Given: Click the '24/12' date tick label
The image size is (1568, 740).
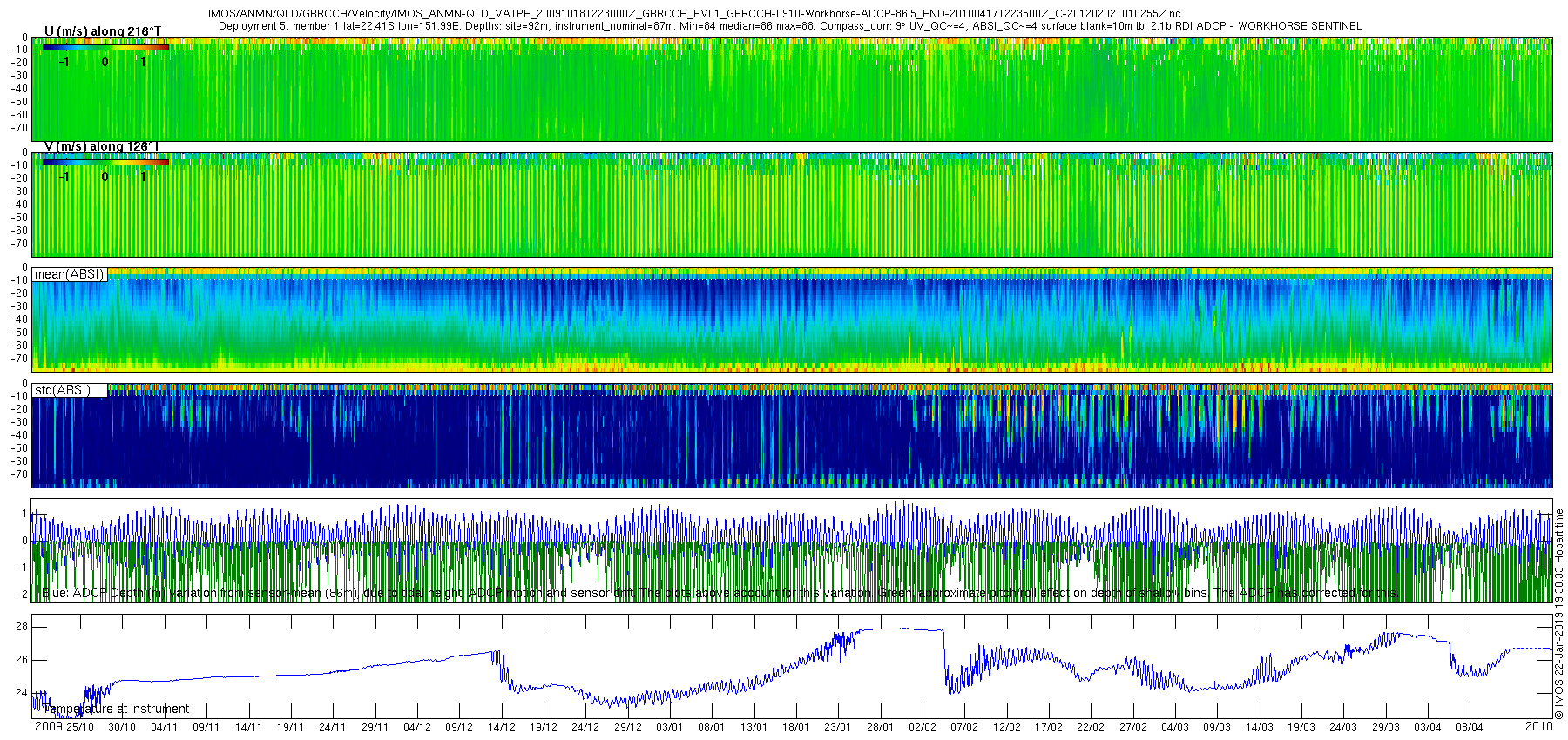Looking at the screenshot, I should click(x=585, y=728).
